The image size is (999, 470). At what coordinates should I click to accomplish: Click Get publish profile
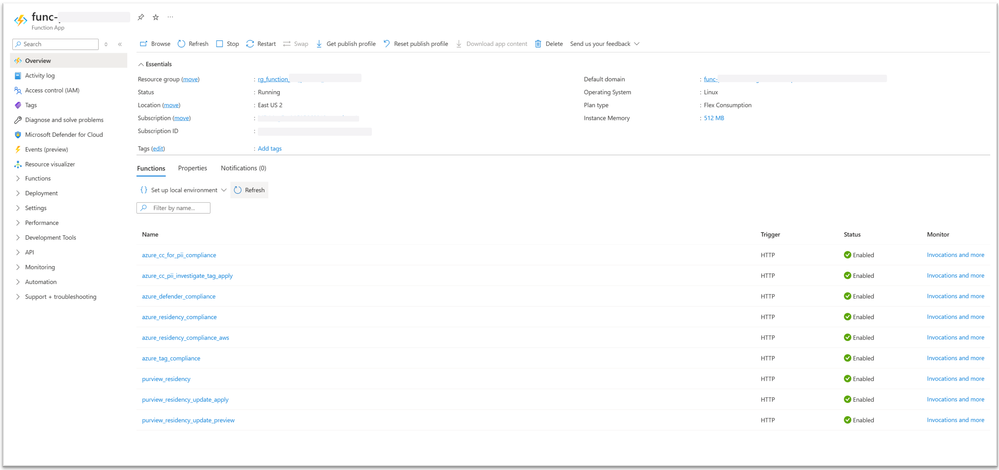[345, 44]
